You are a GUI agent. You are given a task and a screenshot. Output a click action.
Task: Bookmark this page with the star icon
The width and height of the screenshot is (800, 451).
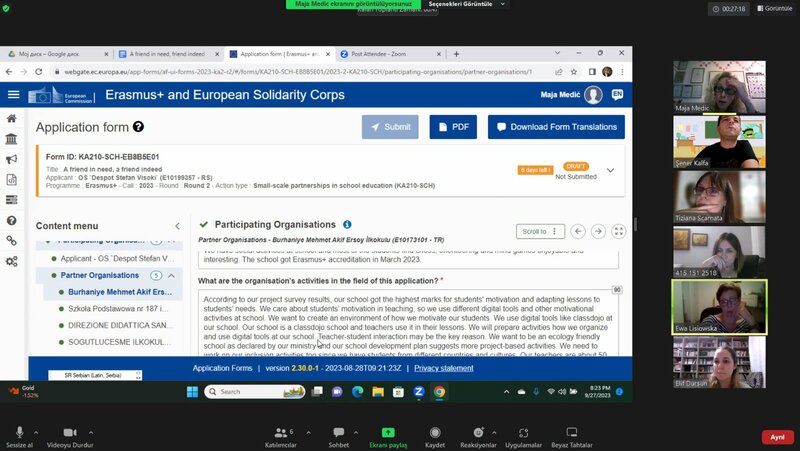click(x=574, y=72)
